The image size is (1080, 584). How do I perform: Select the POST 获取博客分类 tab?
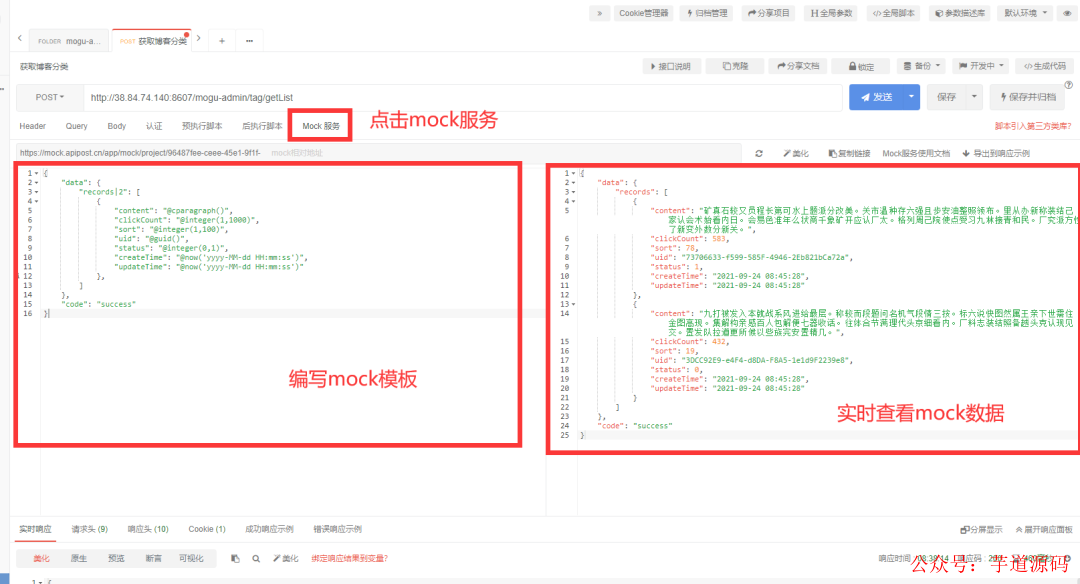coord(153,41)
